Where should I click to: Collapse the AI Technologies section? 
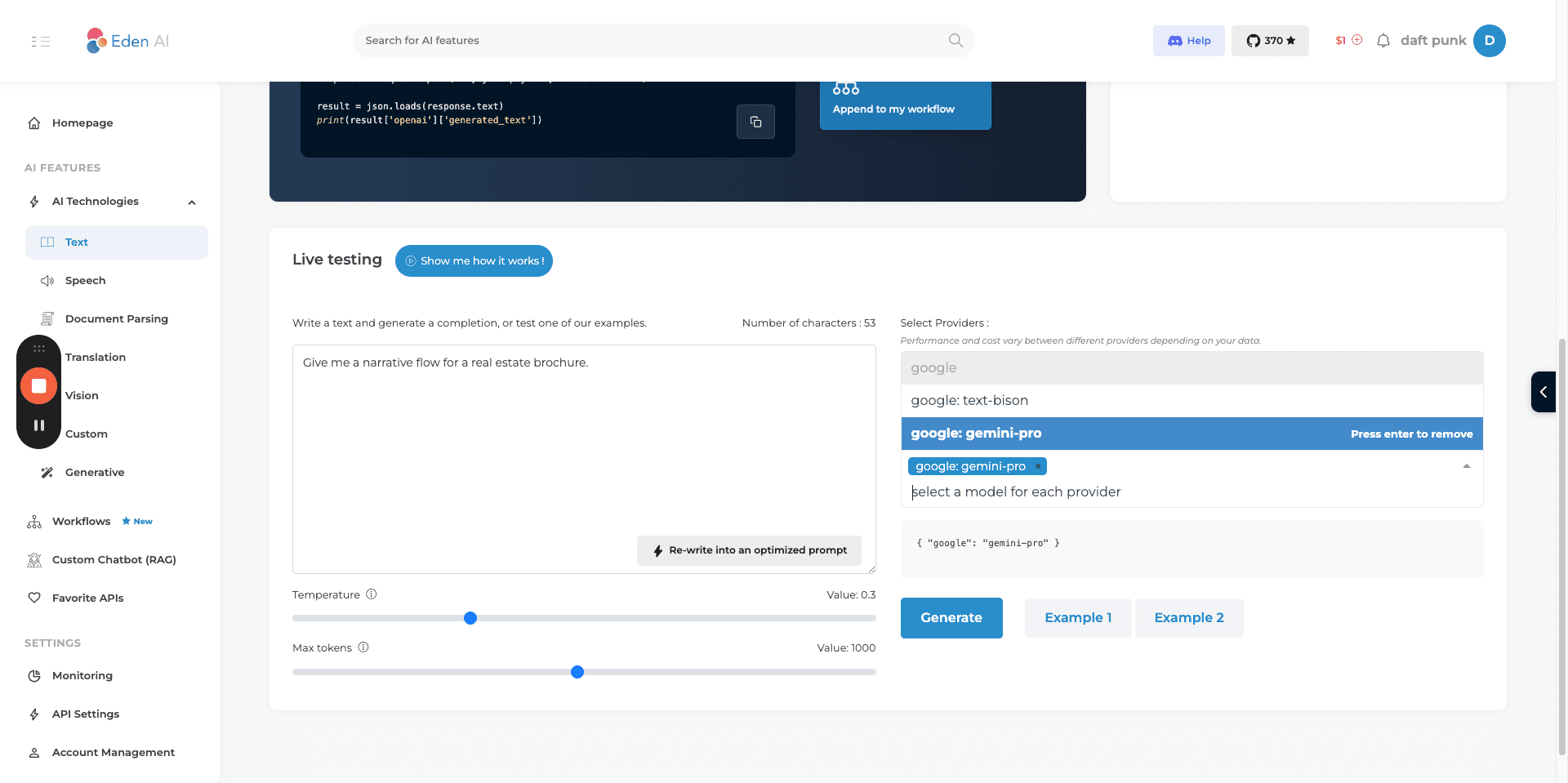[192, 202]
